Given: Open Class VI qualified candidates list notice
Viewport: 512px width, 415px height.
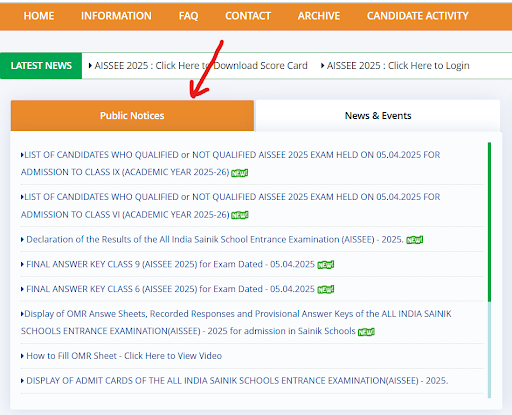Looking at the screenshot, I should coord(231,206).
